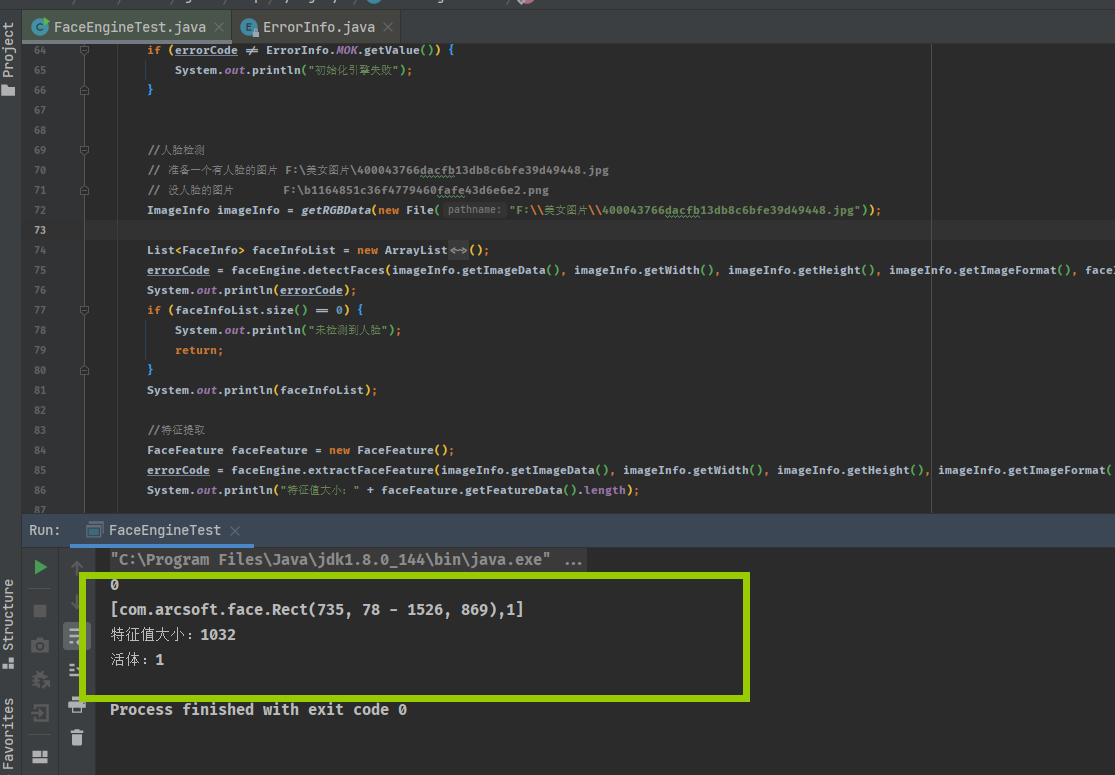
Task: Click the fold end marker at line 80
Action: click(x=84, y=370)
